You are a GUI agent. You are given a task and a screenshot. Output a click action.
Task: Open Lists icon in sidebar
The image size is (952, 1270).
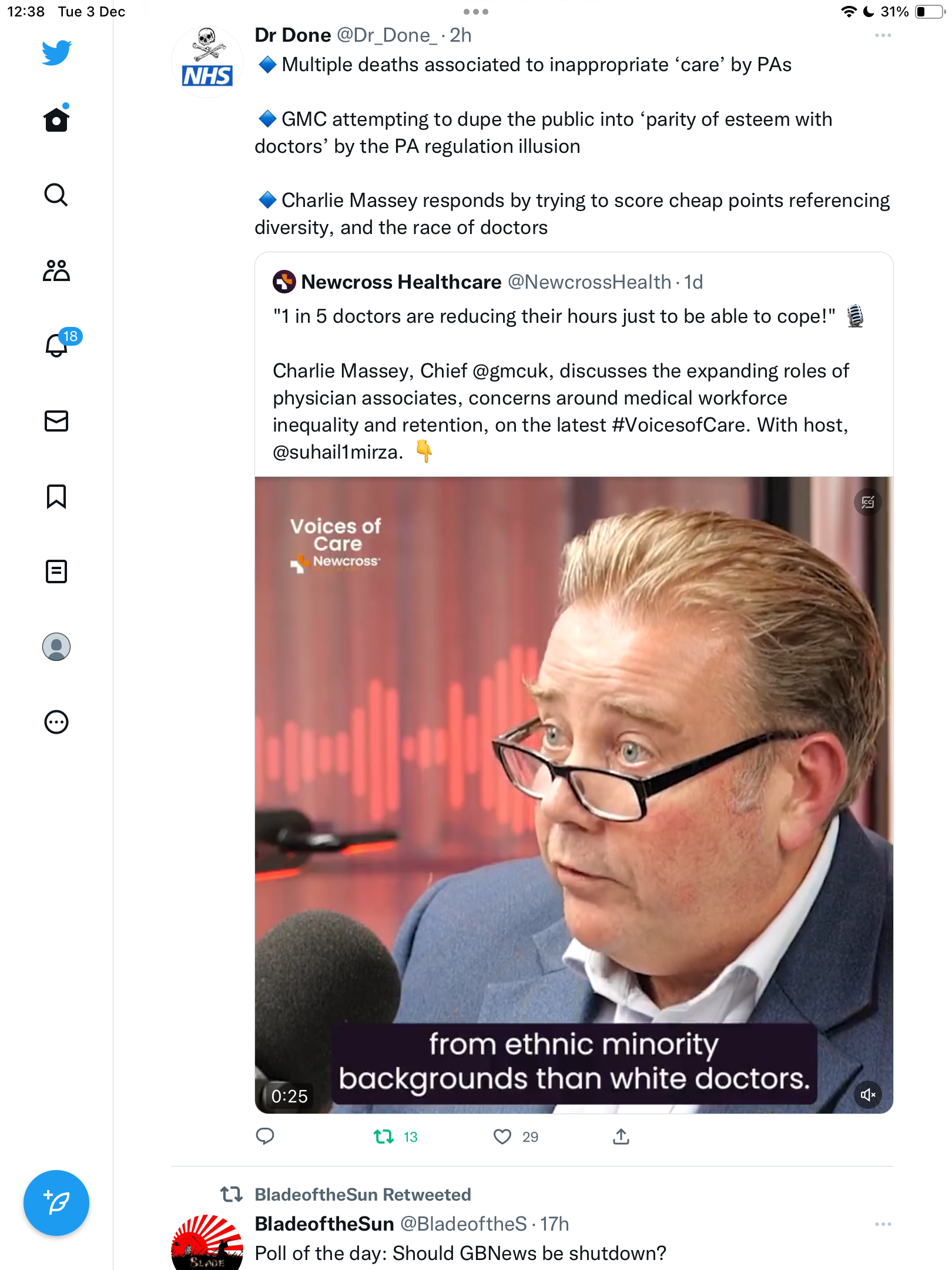[x=56, y=571]
